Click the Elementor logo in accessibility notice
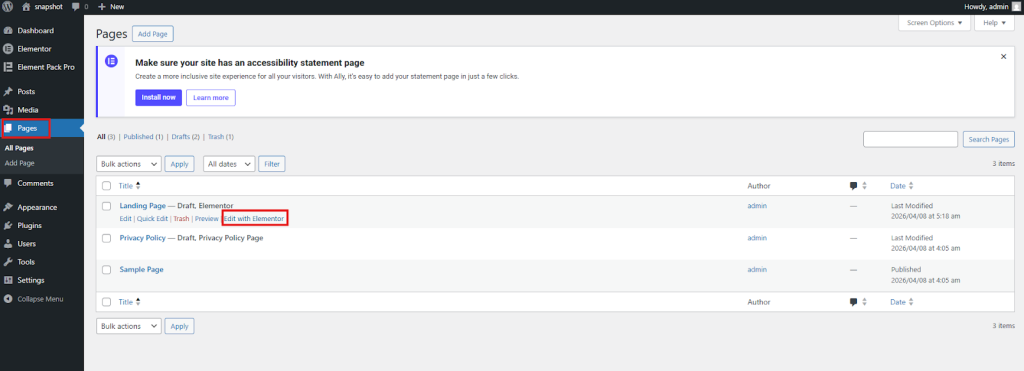The width and height of the screenshot is (1024, 371). point(111,61)
